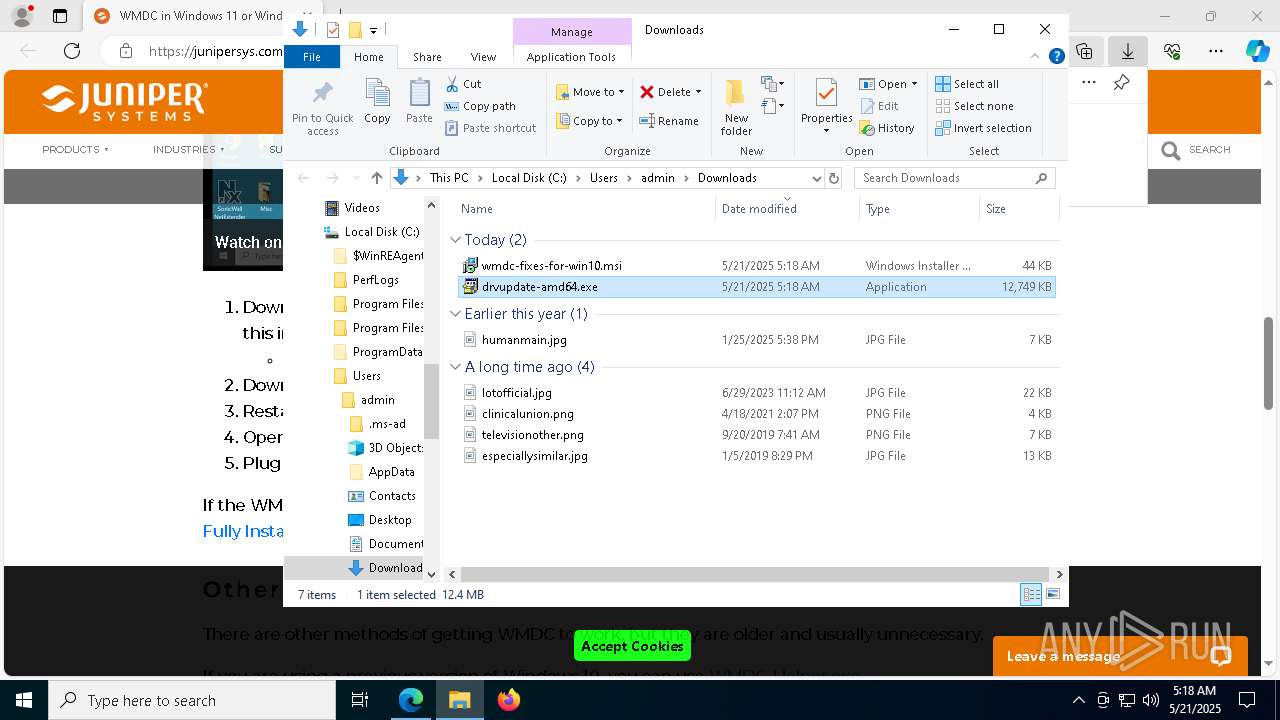This screenshot has height=720, width=1280.
Task: Refresh the Edge browser page
Action: click(72, 51)
